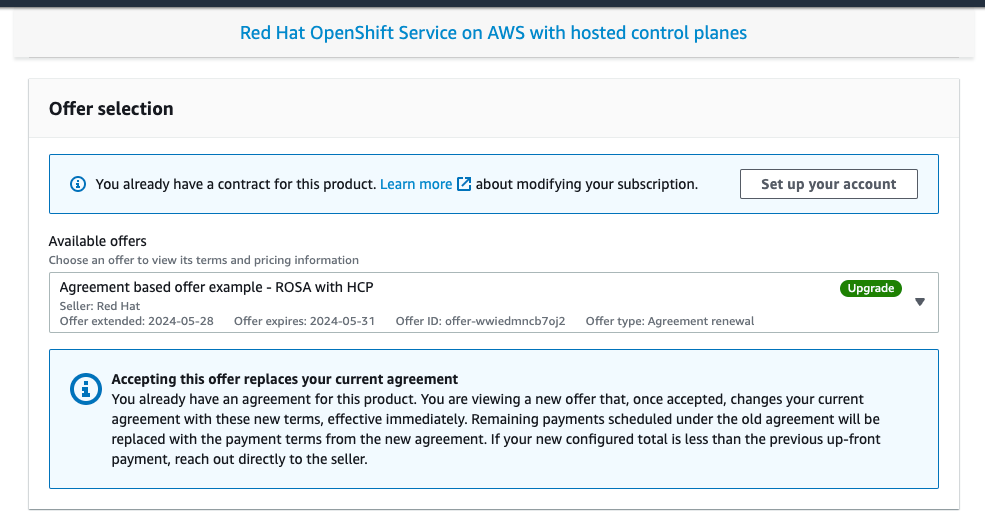Image resolution: width=985 pixels, height=521 pixels.
Task: Click the green Upgrade badge
Action: (870, 288)
